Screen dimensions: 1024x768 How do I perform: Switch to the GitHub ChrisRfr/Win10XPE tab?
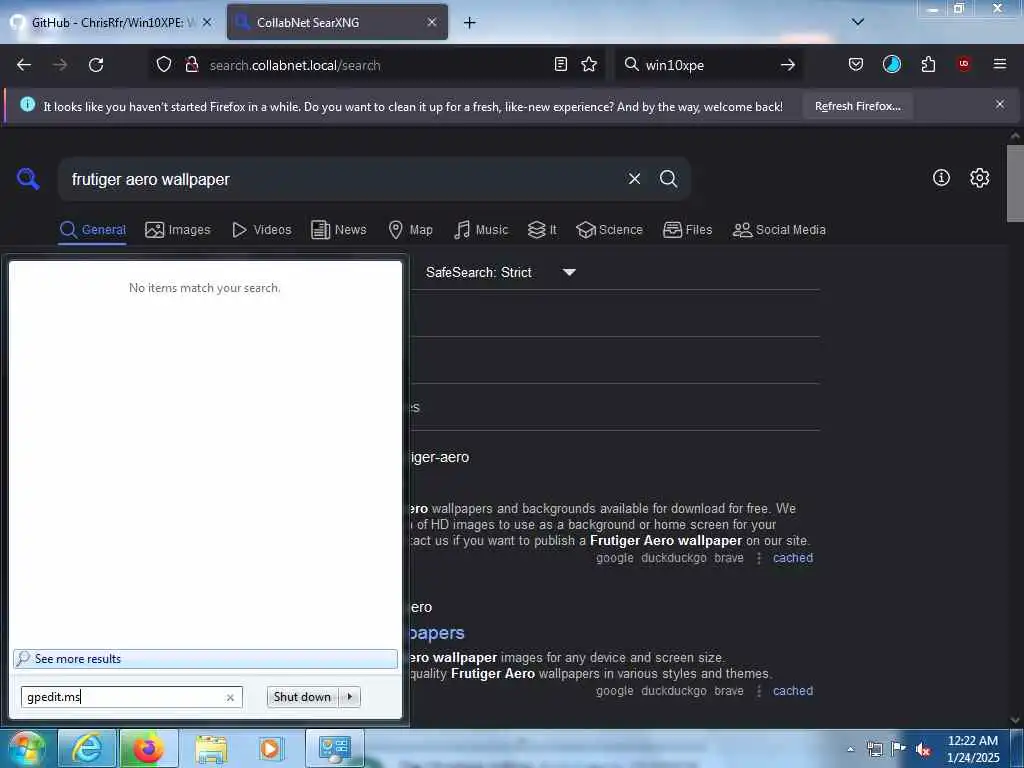pos(111,22)
